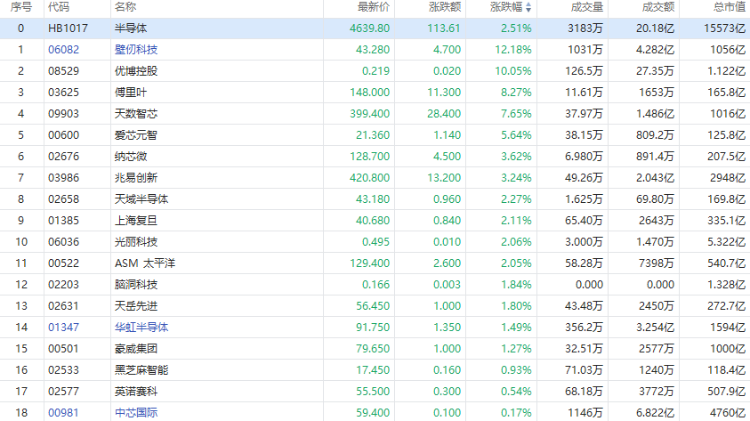The height and width of the screenshot is (421, 750).
Task: Open 壁仞科技 stock link
Action: coord(136,50)
